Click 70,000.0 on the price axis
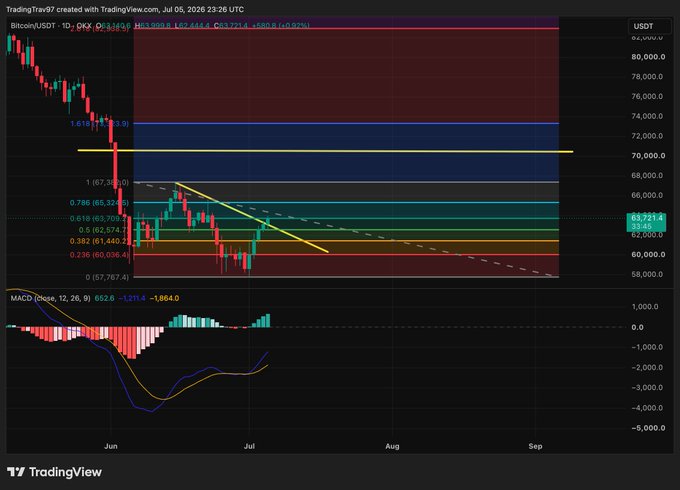This screenshot has height=490, width=680. [x=648, y=156]
